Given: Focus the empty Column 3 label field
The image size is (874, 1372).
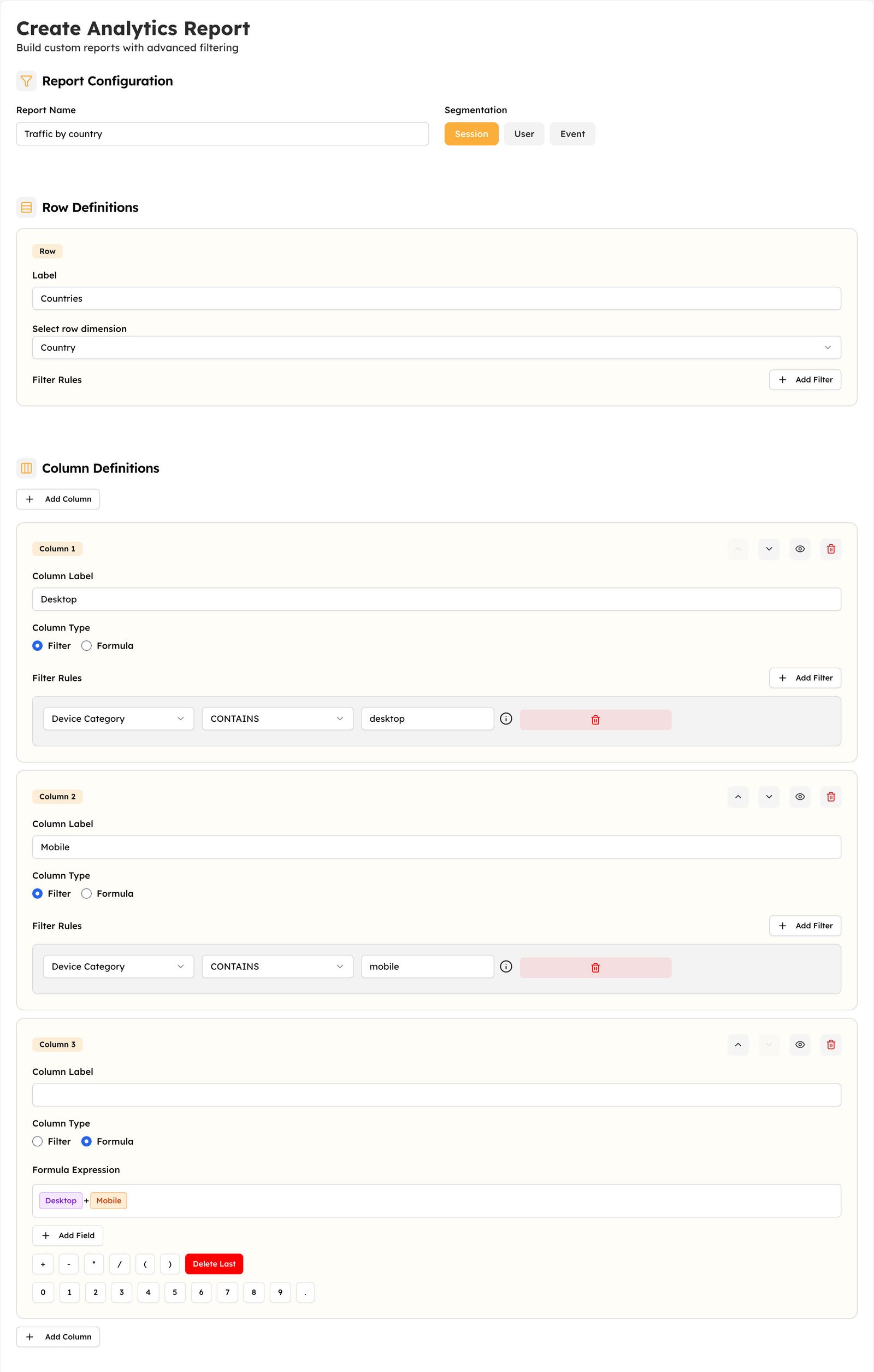Looking at the screenshot, I should tap(436, 1095).
